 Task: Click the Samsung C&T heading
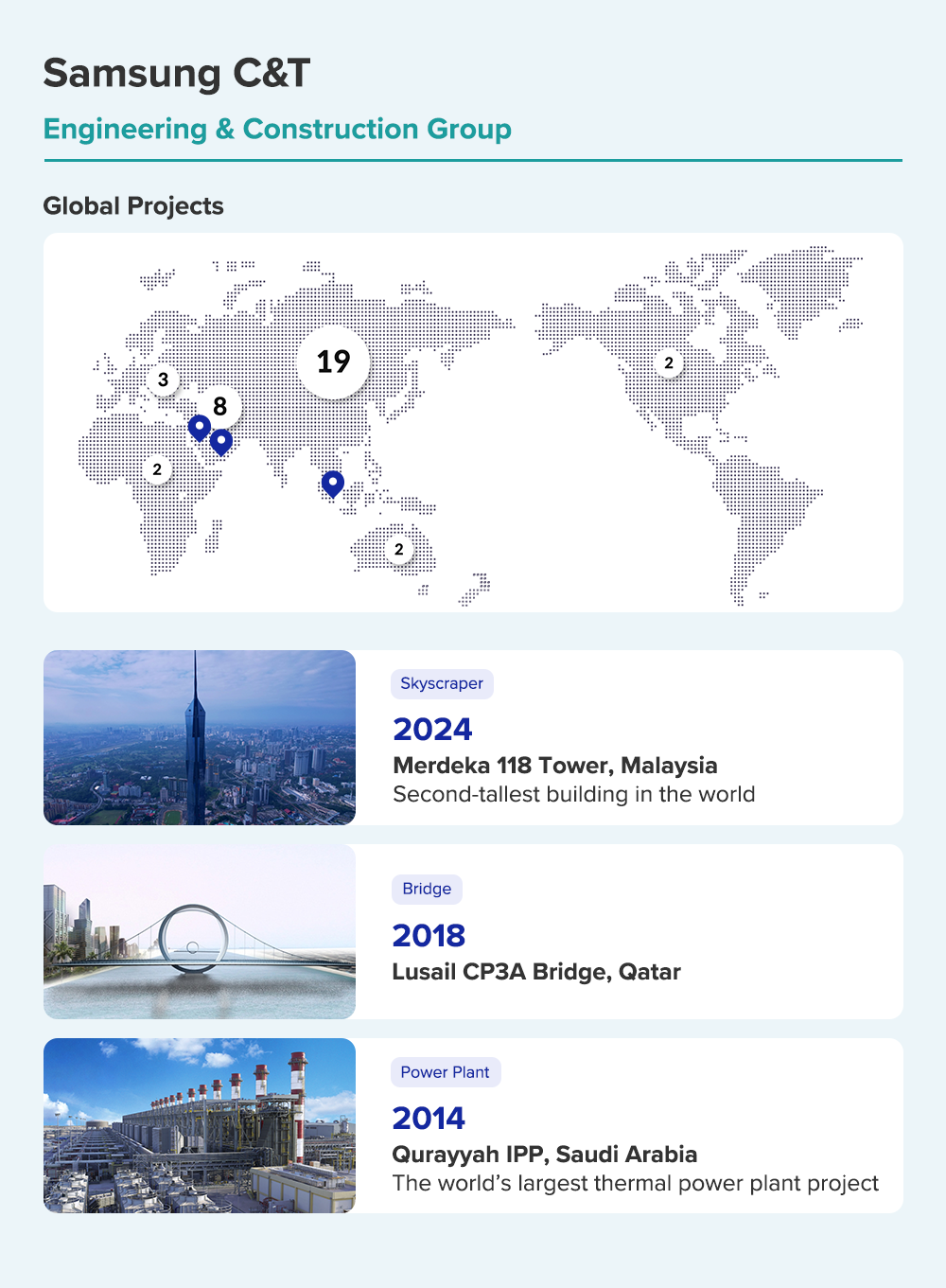click(177, 73)
